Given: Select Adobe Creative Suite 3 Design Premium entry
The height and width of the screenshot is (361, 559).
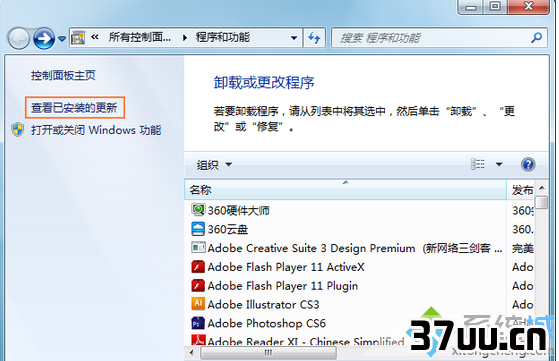Looking at the screenshot, I should tap(355, 248).
